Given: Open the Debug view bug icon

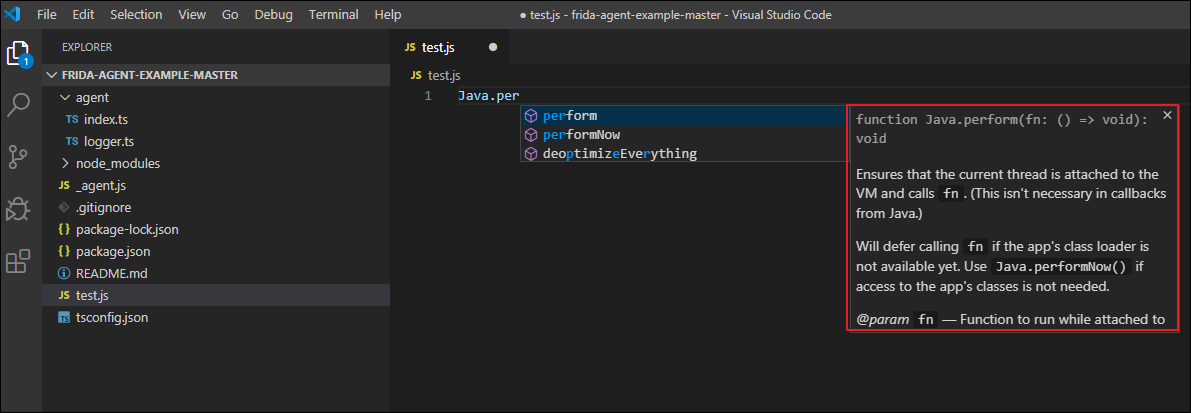Looking at the screenshot, I should tap(19, 209).
